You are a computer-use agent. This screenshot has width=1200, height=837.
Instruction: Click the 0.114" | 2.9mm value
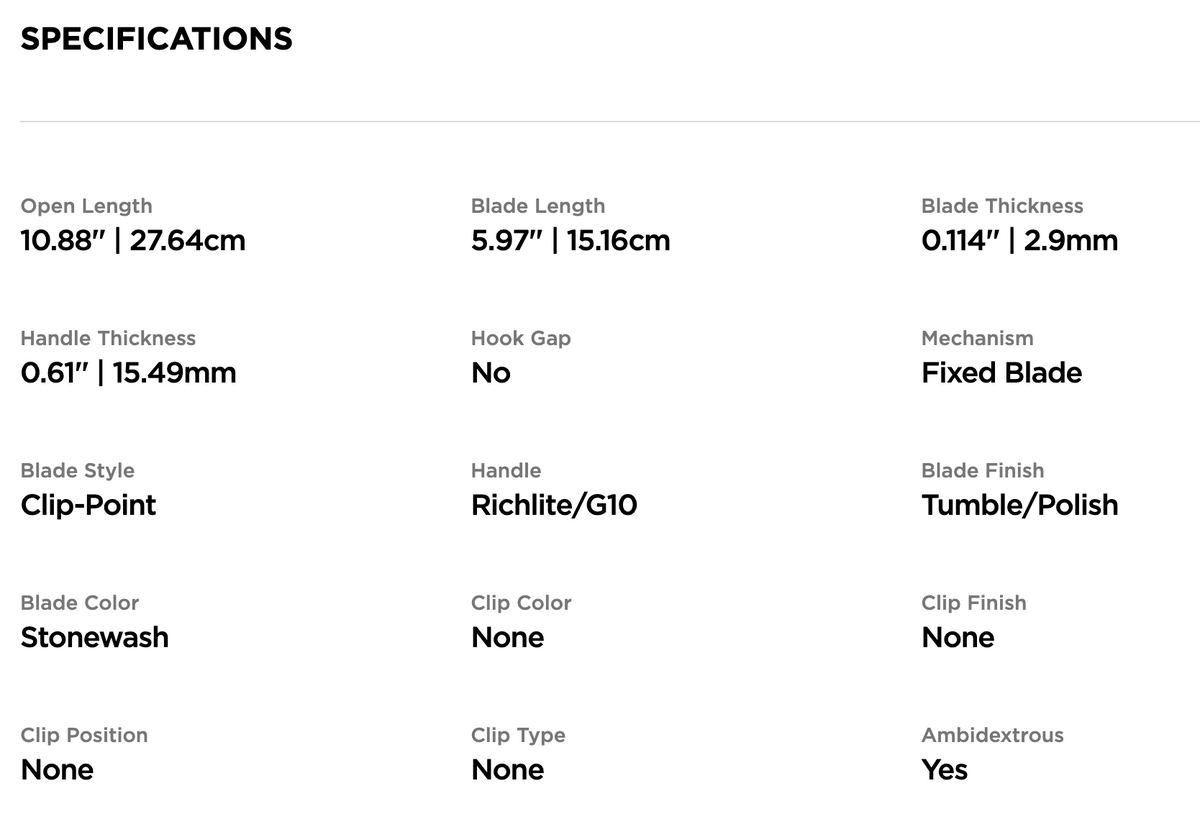pos(1020,240)
